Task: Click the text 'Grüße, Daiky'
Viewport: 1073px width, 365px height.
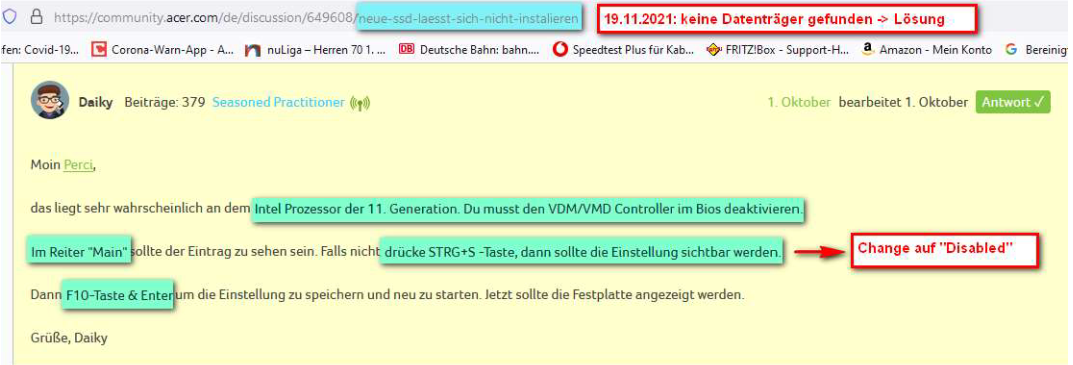Action: [x=69, y=338]
